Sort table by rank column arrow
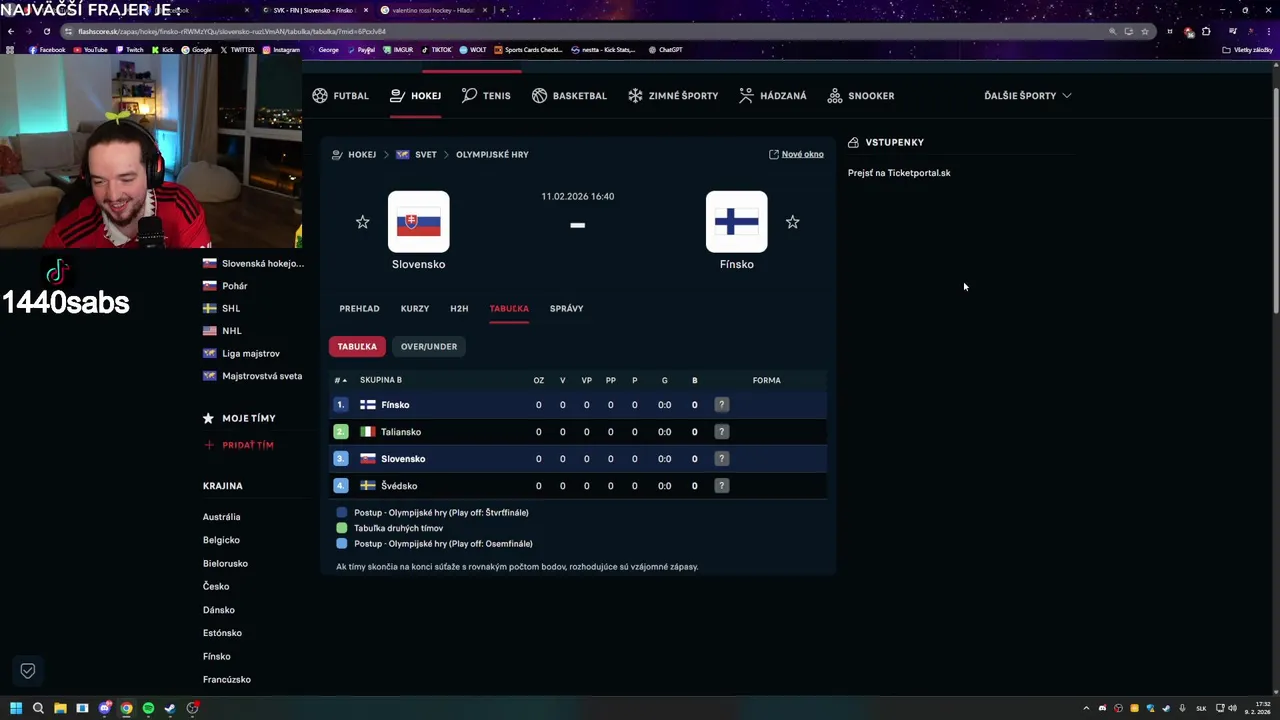Screen dimensions: 1280x720 tap(341, 380)
